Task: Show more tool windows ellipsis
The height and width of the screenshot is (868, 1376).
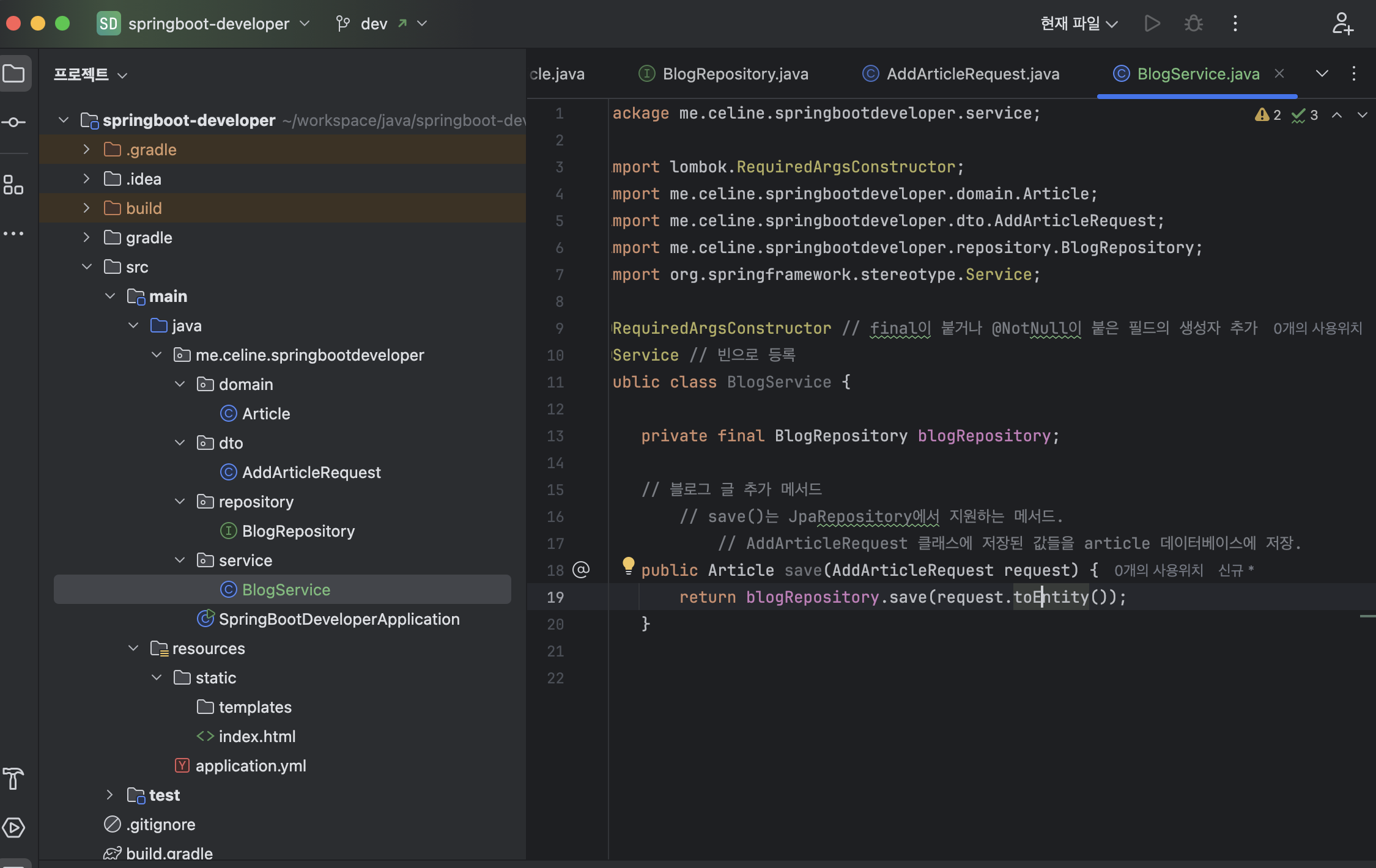Action: pyautogui.click(x=14, y=234)
